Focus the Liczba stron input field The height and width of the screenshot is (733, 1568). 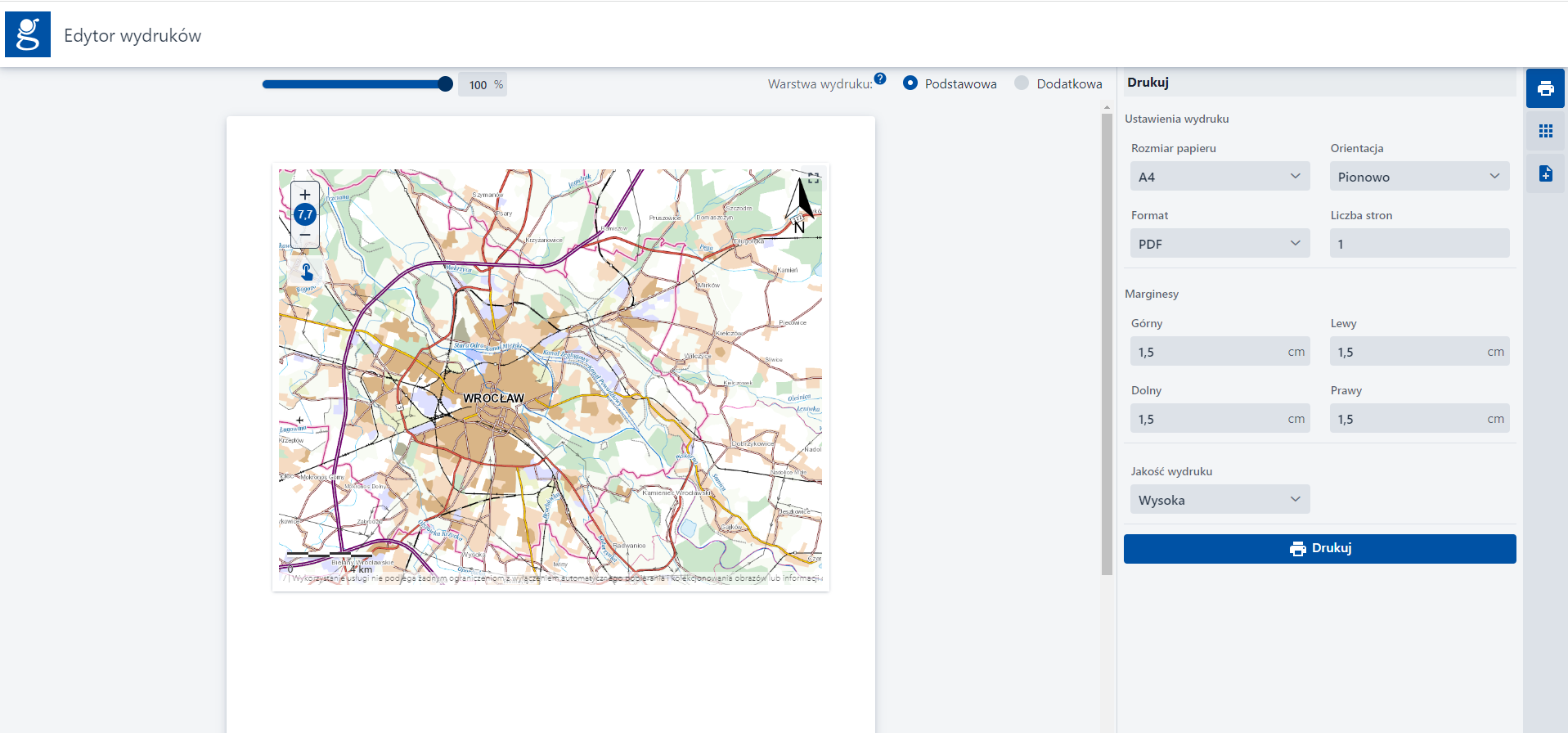point(1419,244)
